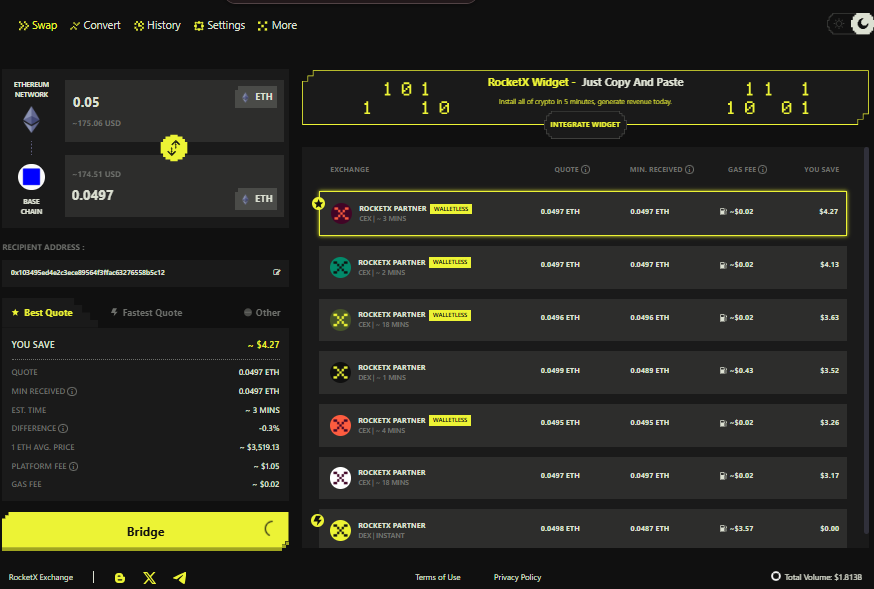Open the X (Twitter) icon
This screenshot has width=874, height=589.
[149, 578]
